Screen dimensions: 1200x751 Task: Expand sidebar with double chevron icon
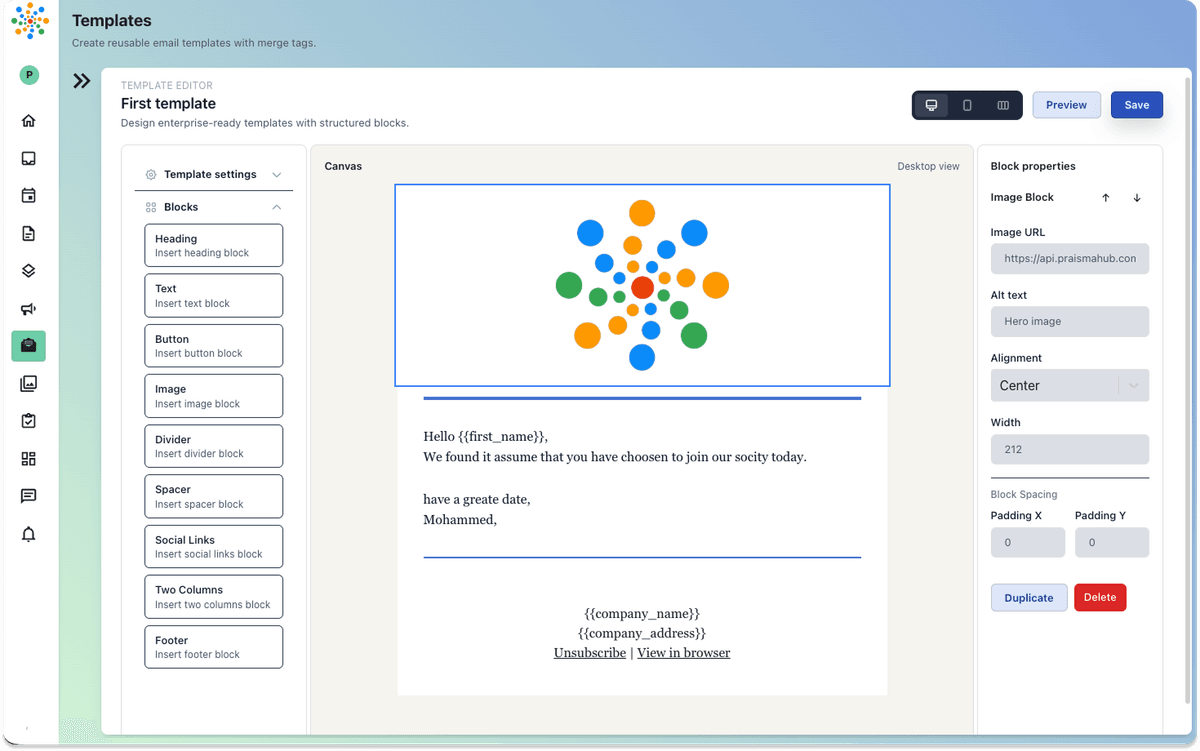tap(82, 81)
